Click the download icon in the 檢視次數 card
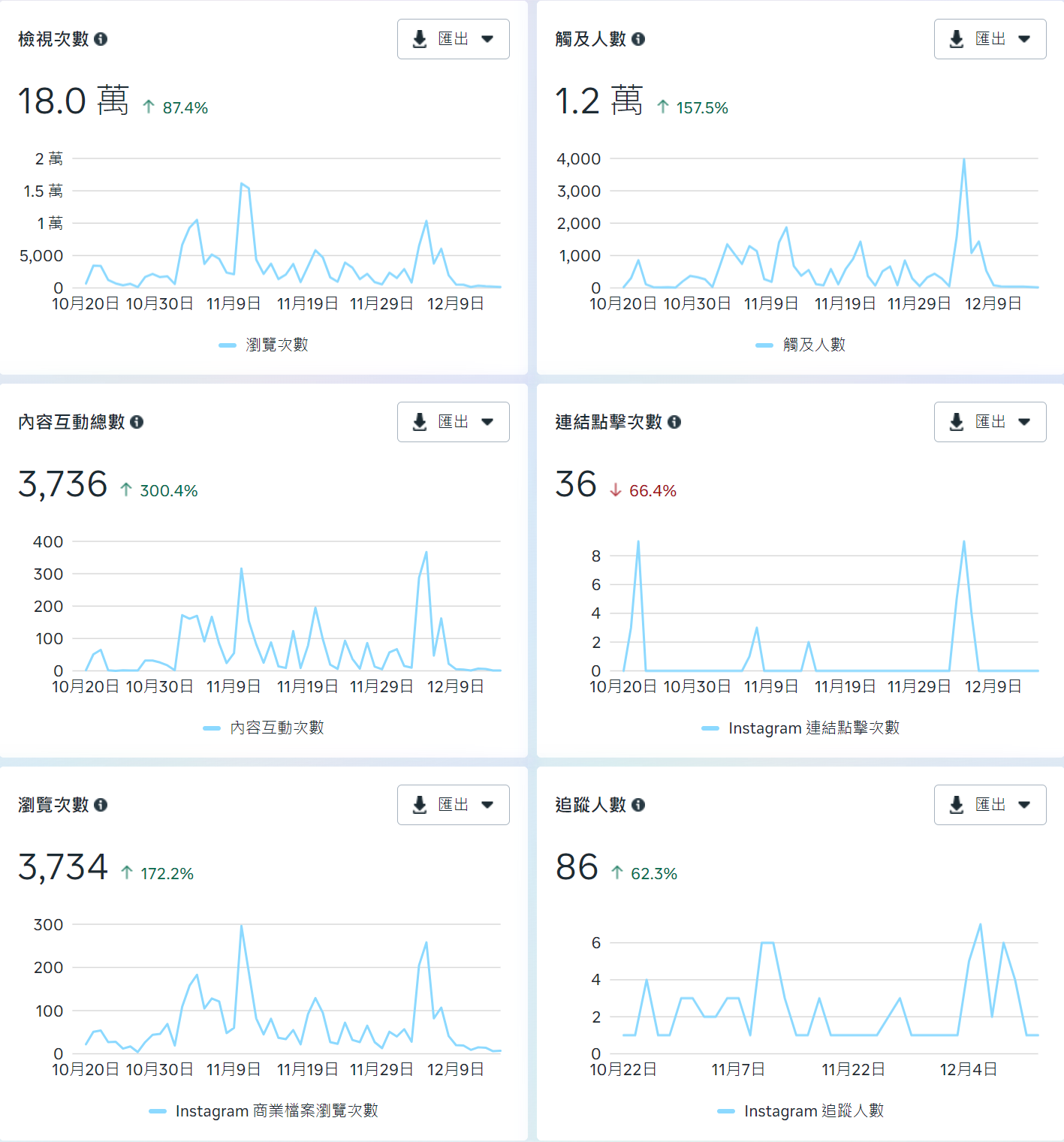1064x1142 pixels. (420, 39)
